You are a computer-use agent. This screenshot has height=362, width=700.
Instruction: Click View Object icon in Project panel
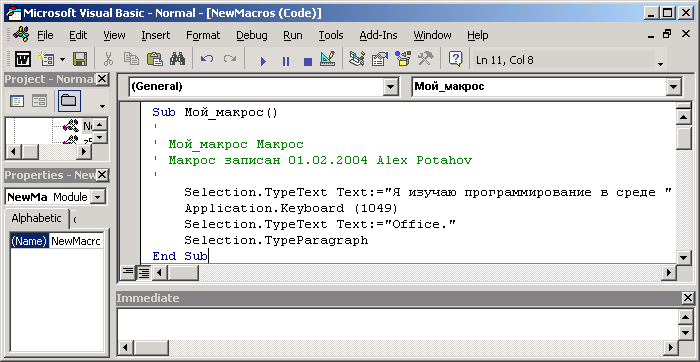(39, 101)
